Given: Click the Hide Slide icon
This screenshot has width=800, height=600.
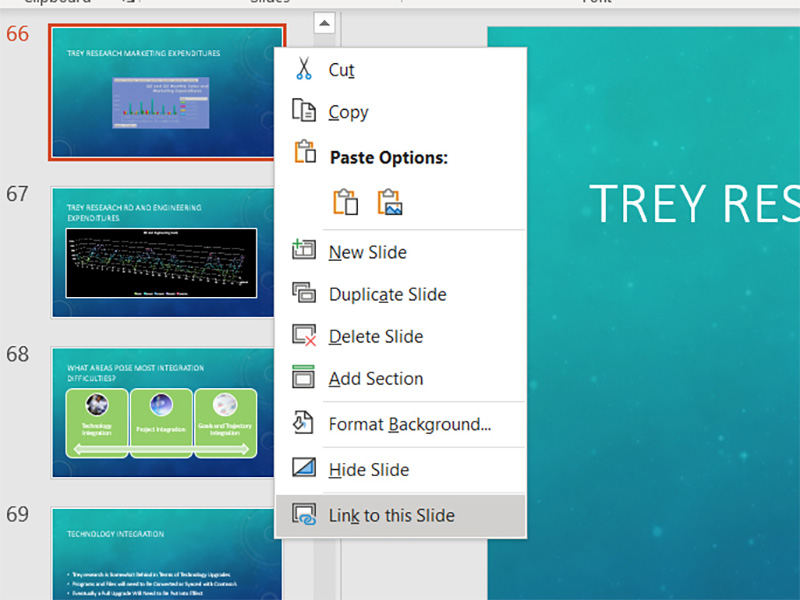Looking at the screenshot, I should 304,468.
